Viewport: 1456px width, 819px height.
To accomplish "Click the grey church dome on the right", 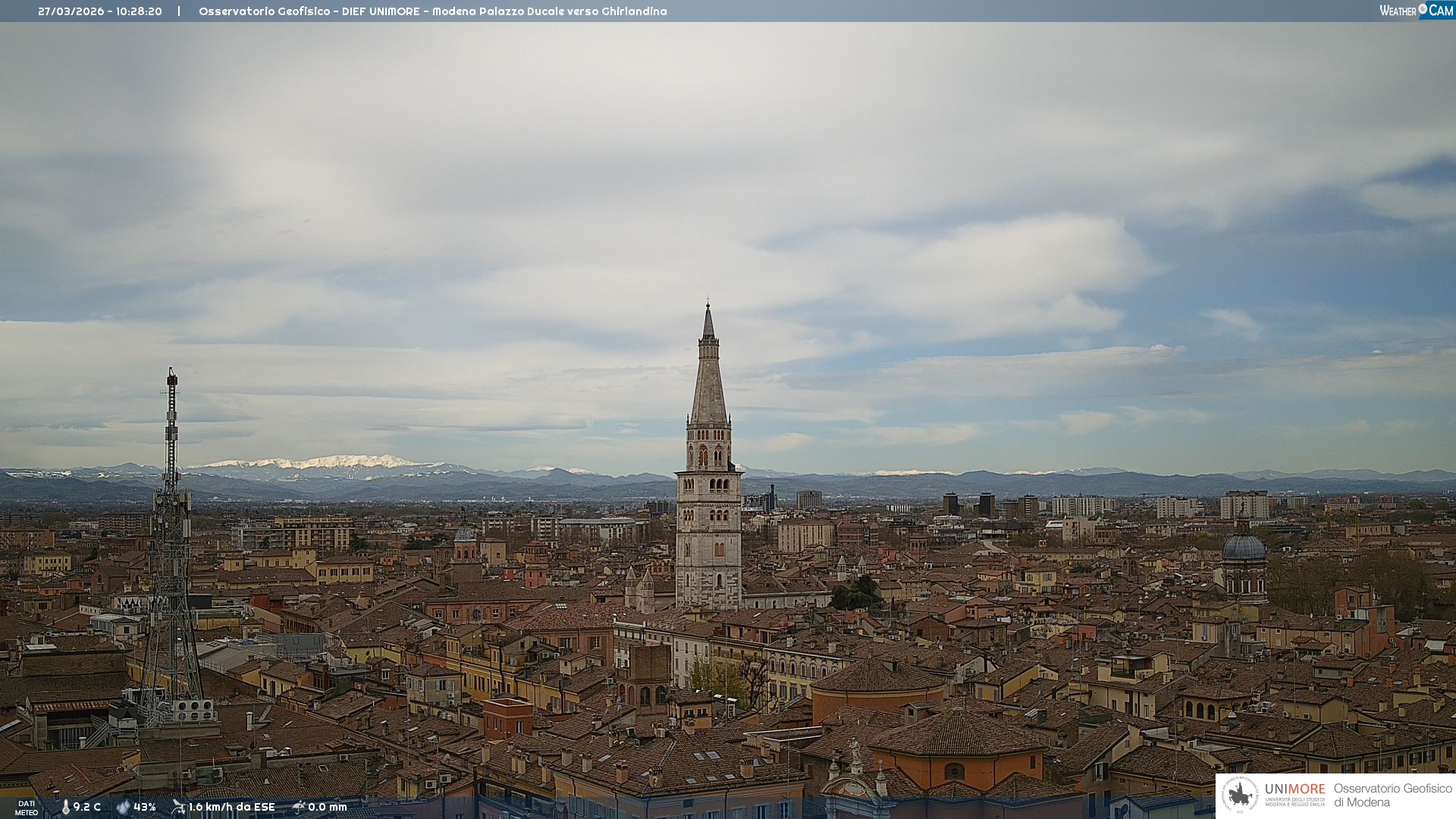I will point(1243,548).
